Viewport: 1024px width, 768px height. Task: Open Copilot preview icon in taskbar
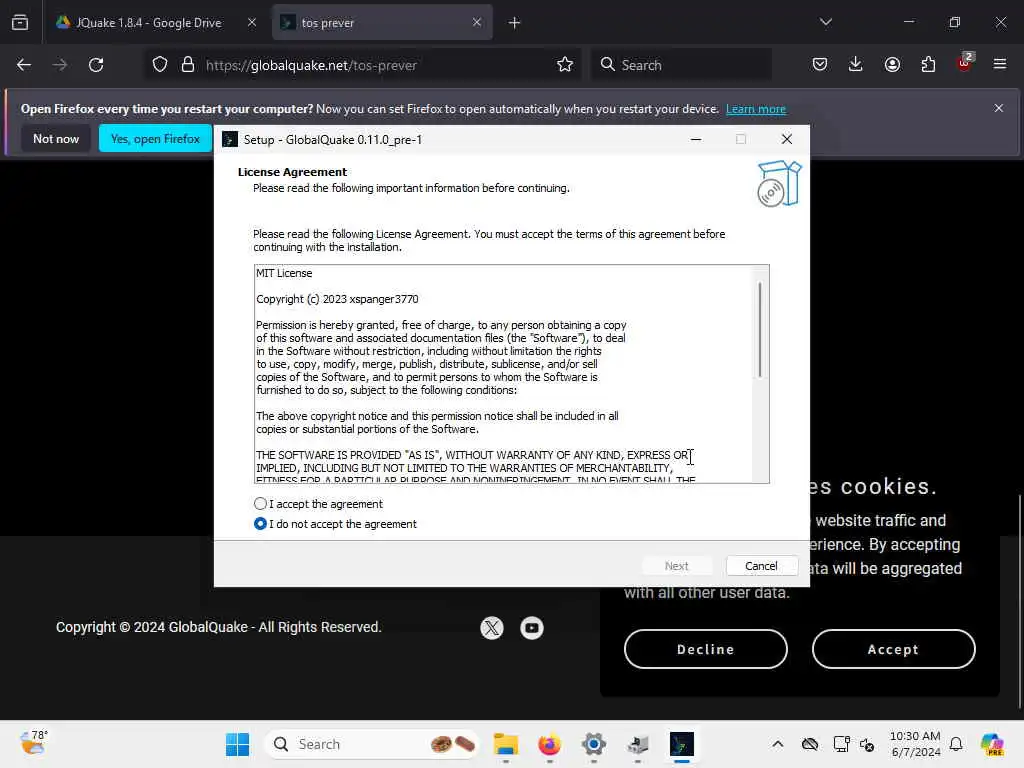coord(993,744)
